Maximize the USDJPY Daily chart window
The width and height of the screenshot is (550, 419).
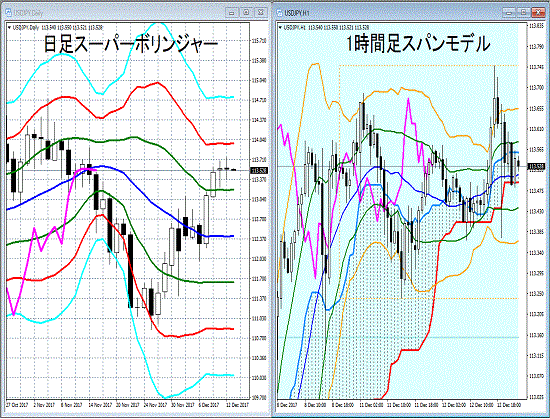point(246,13)
